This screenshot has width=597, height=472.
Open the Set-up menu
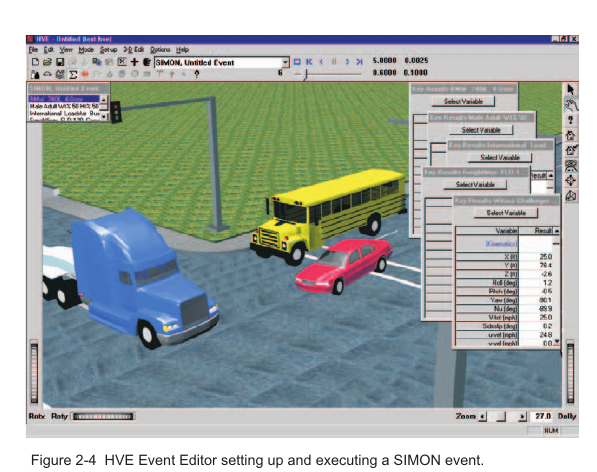109,50
